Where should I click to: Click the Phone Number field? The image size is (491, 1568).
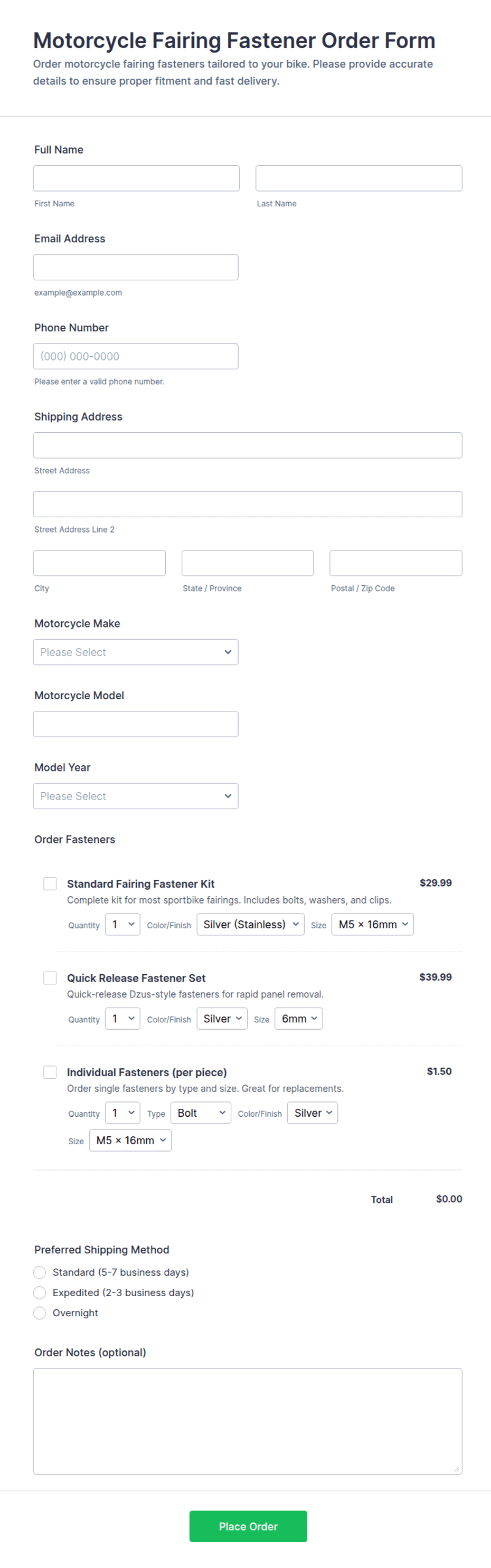[135, 356]
